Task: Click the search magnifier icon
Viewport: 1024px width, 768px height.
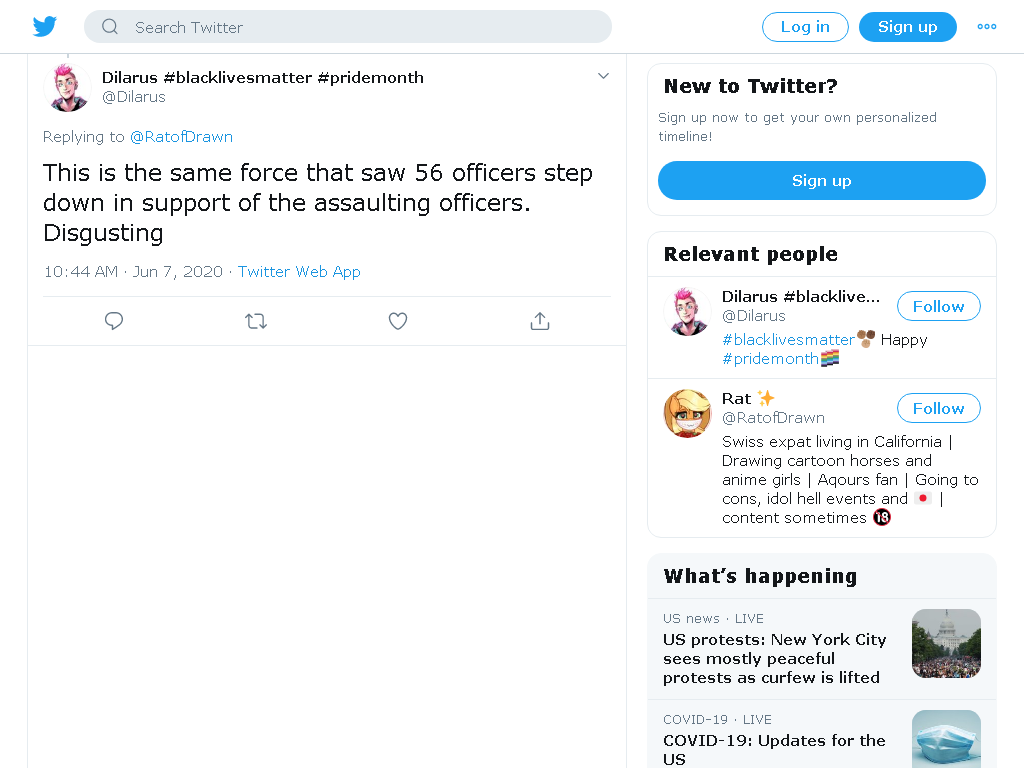Action: 110,27
